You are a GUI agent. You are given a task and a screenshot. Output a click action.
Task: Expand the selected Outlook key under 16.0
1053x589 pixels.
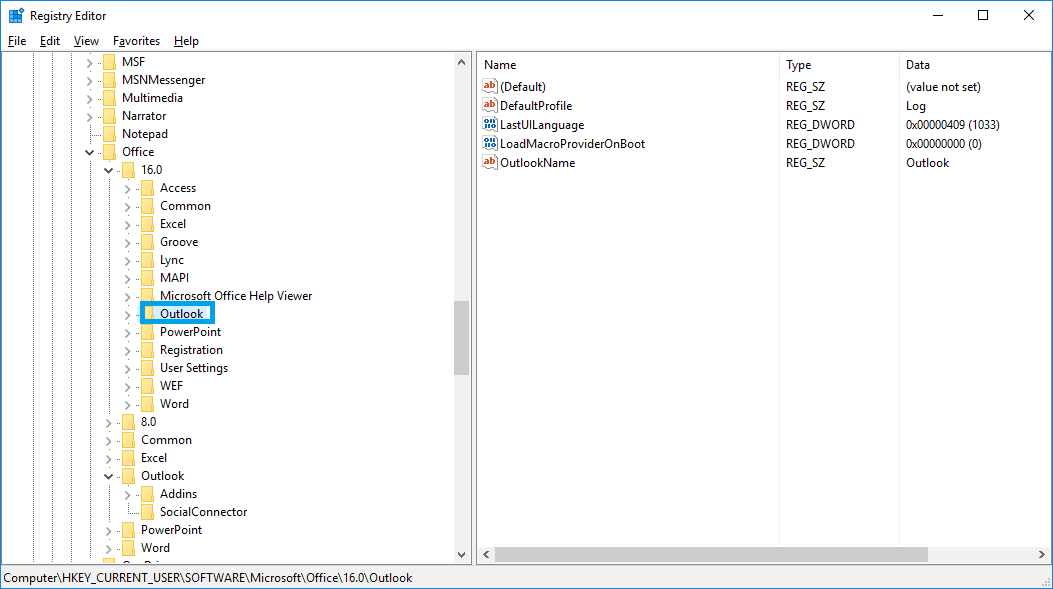(128, 314)
